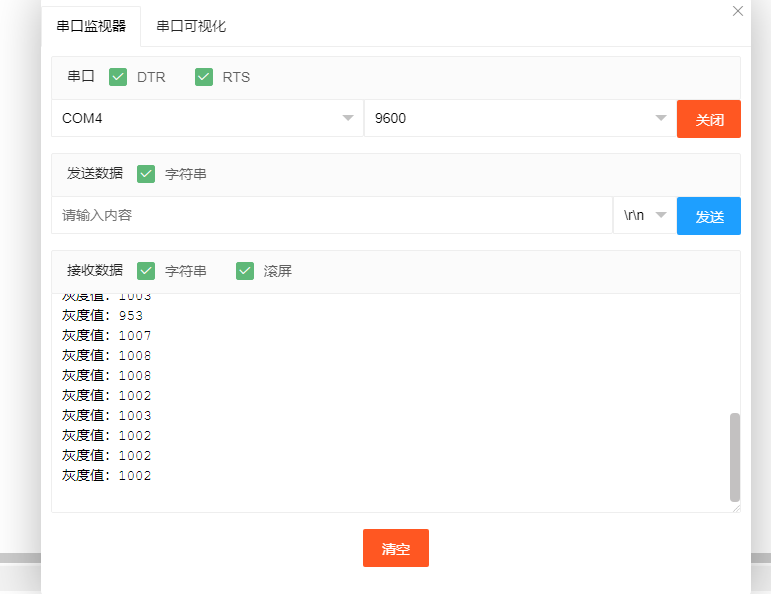771x594 pixels.
Task: Open the 9600 baud rate dropdown
Action: (x=520, y=118)
